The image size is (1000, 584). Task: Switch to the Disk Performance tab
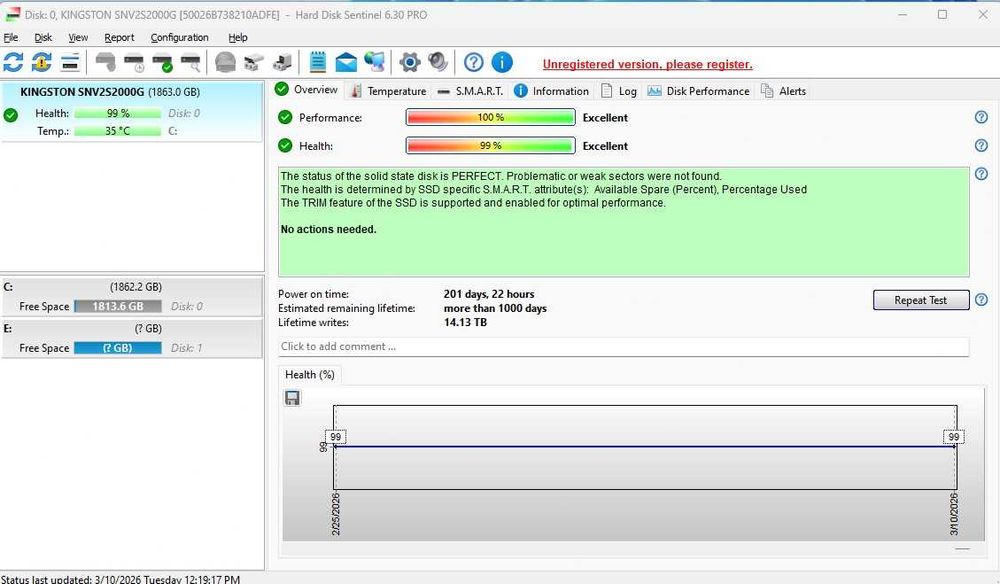[x=699, y=91]
